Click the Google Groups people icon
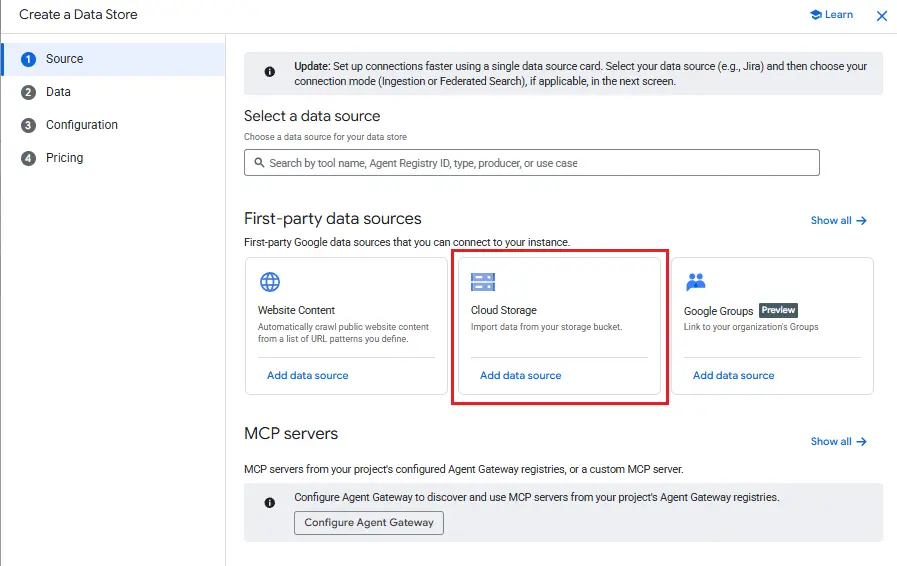Viewport: 897px width, 566px height. pos(696,282)
